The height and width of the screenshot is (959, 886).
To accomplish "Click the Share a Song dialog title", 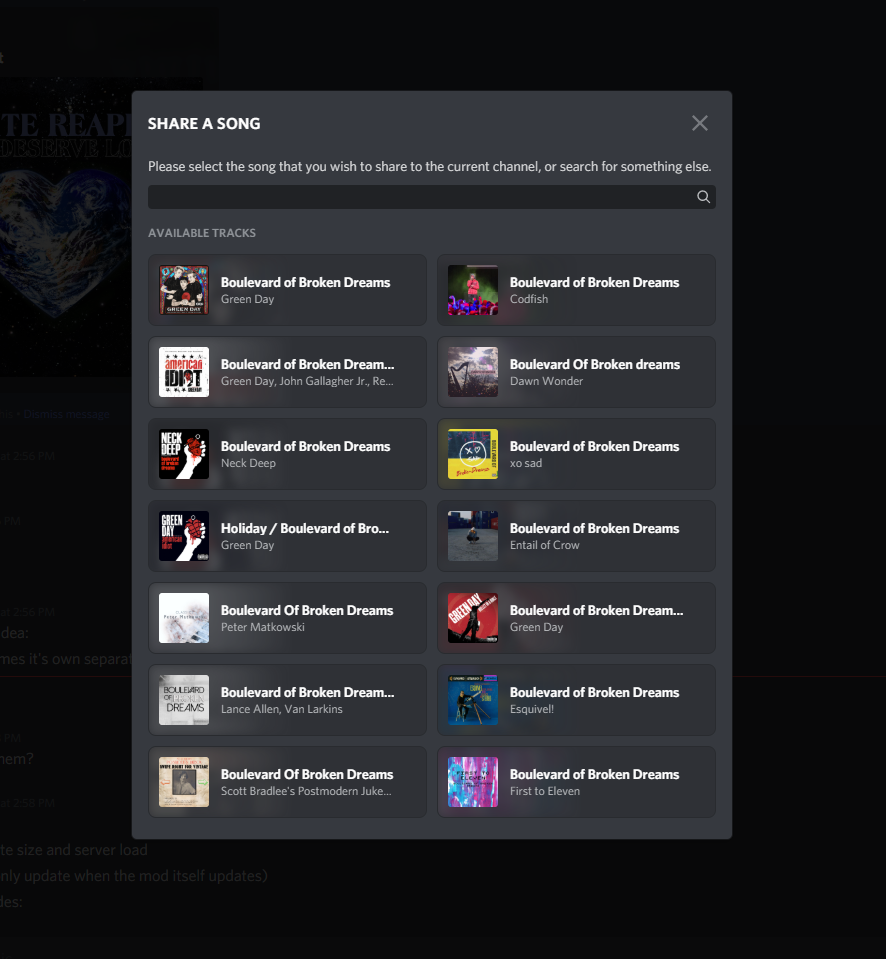I will [x=204, y=124].
